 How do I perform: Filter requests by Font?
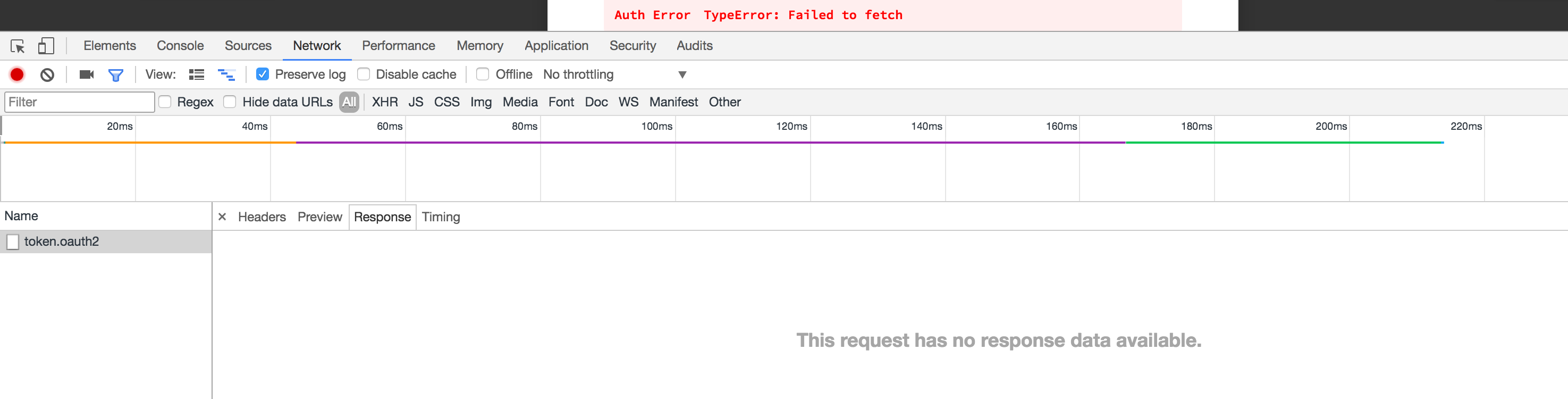[x=561, y=102]
